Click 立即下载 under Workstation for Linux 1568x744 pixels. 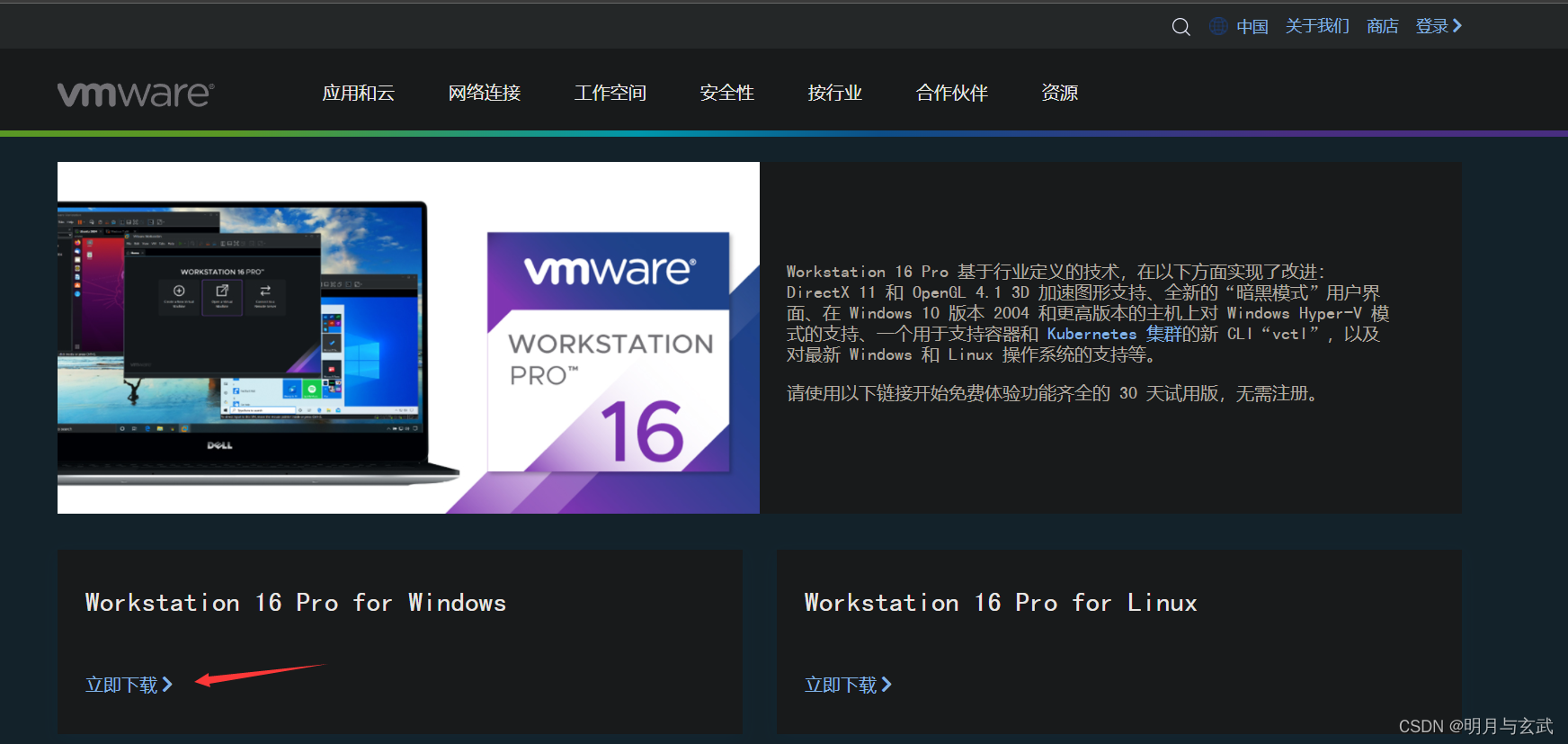(848, 685)
